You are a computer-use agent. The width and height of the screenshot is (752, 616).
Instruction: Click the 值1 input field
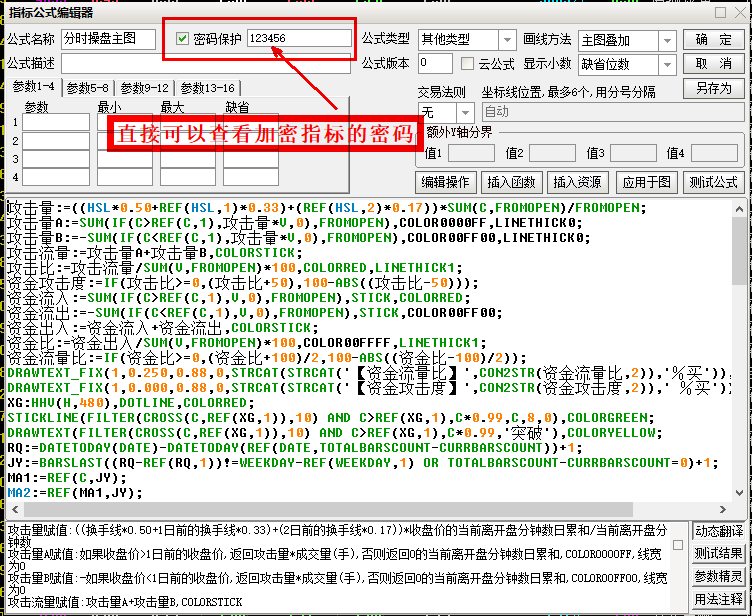coord(471,153)
